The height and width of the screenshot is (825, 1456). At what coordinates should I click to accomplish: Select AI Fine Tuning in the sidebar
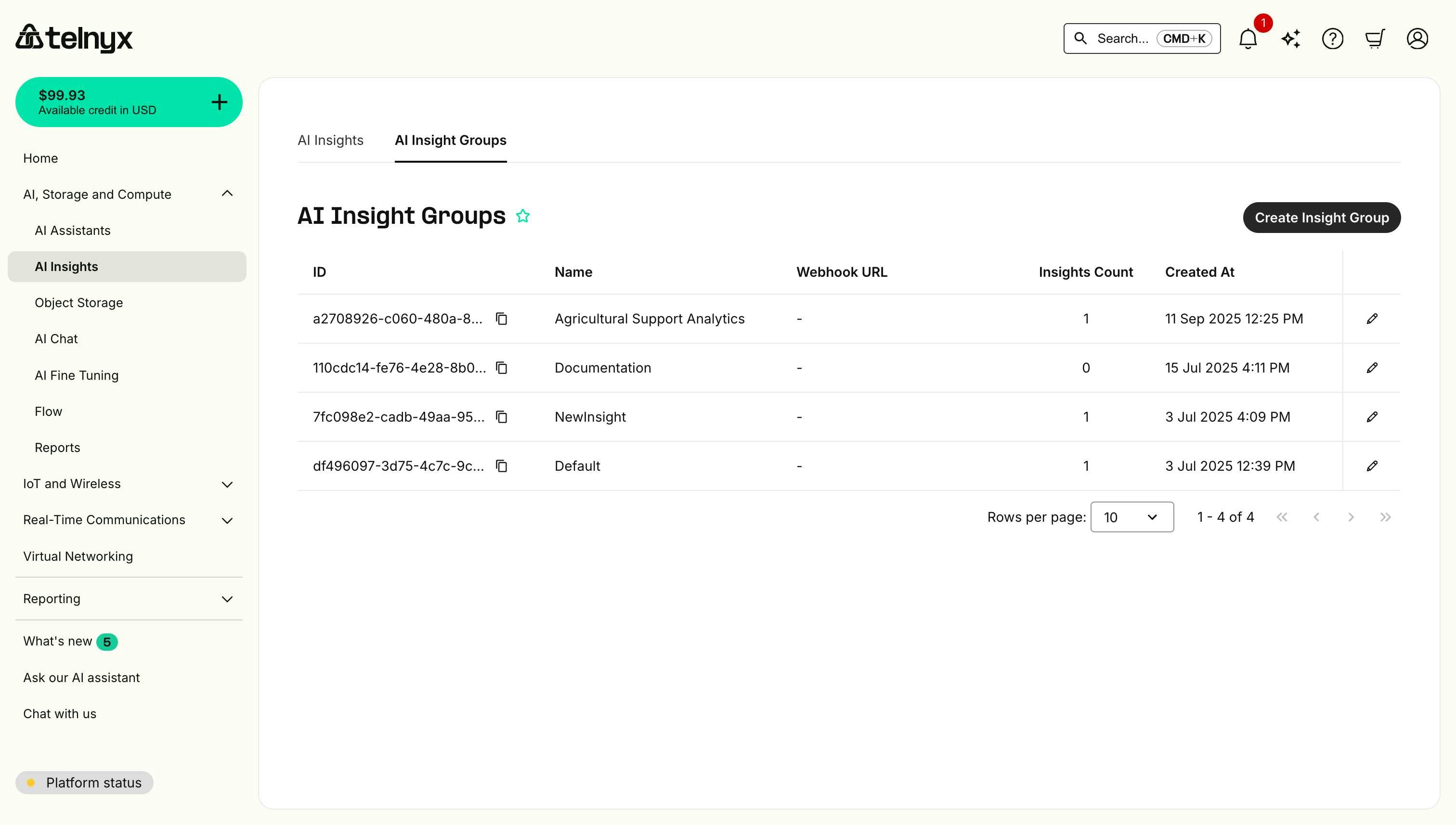pos(77,375)
